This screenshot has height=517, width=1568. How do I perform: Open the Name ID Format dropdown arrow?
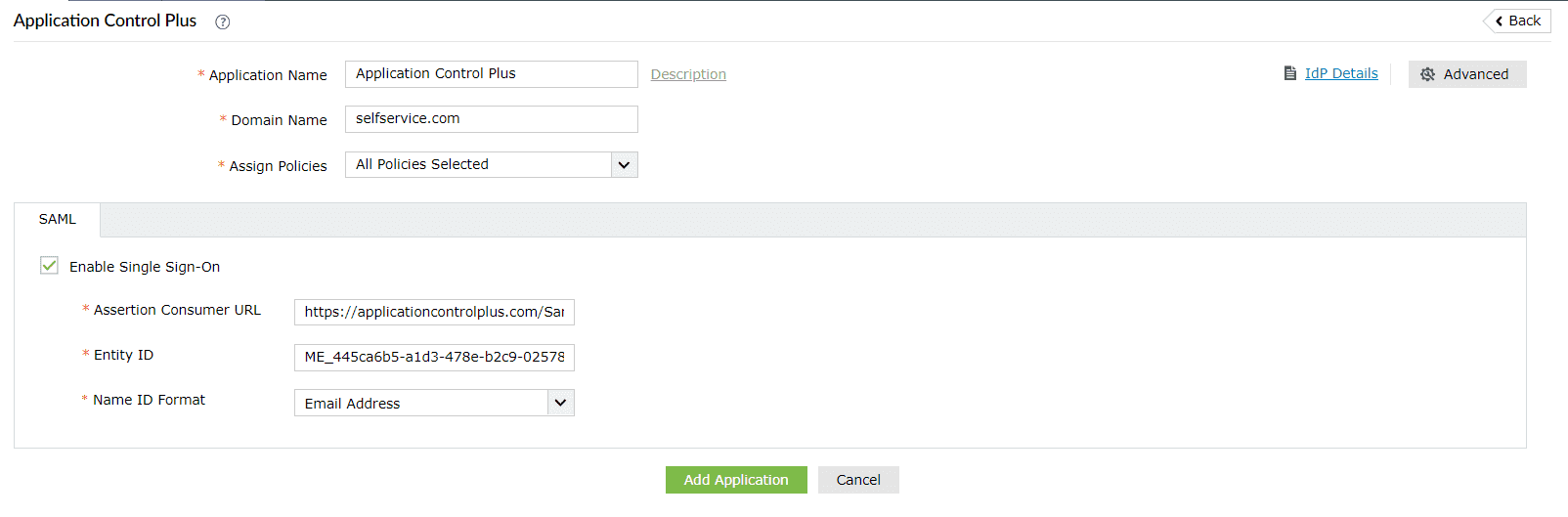[560, 403]
